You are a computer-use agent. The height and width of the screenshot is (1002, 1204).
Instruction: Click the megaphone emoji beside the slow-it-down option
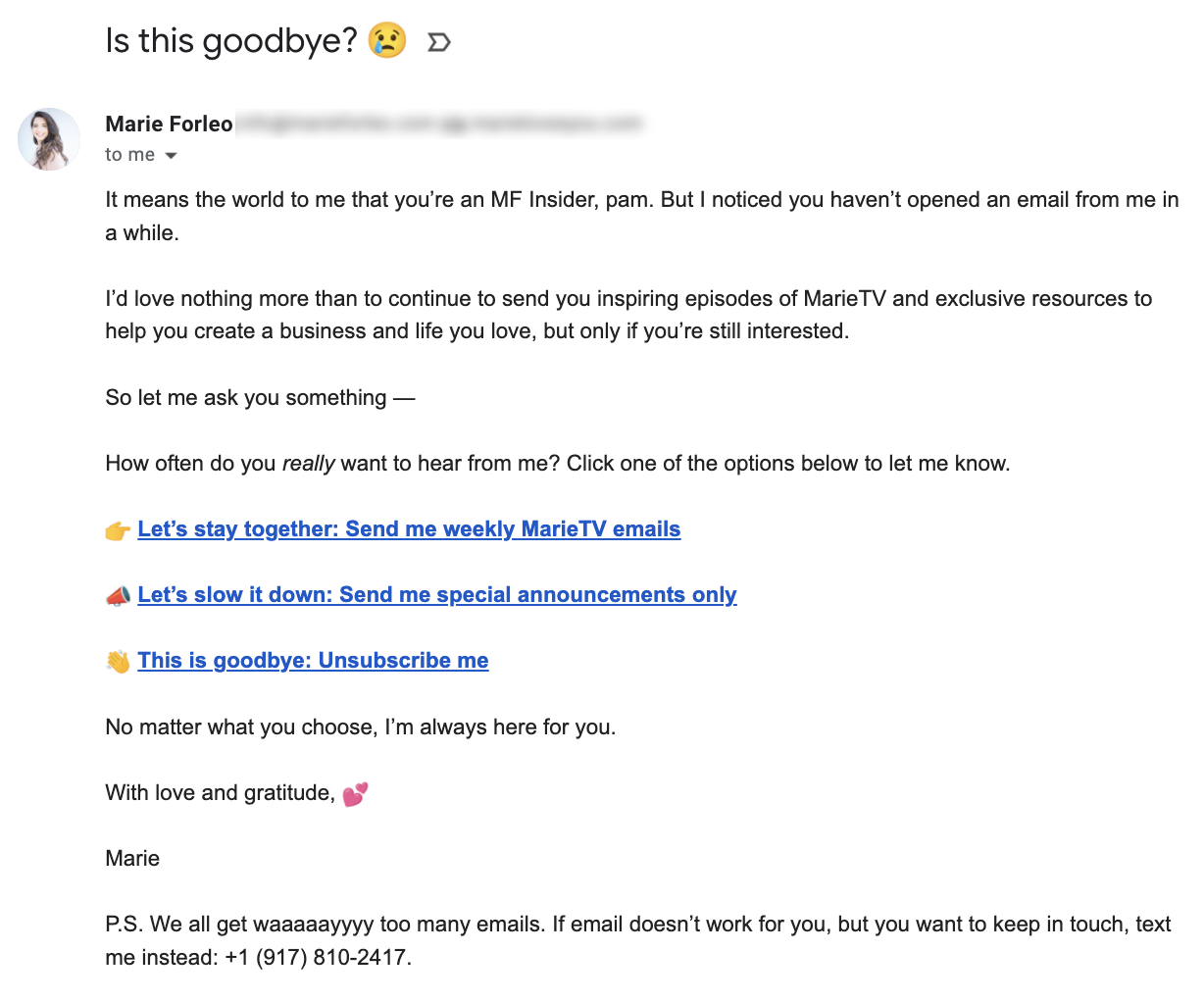click(x=119, y=595)
